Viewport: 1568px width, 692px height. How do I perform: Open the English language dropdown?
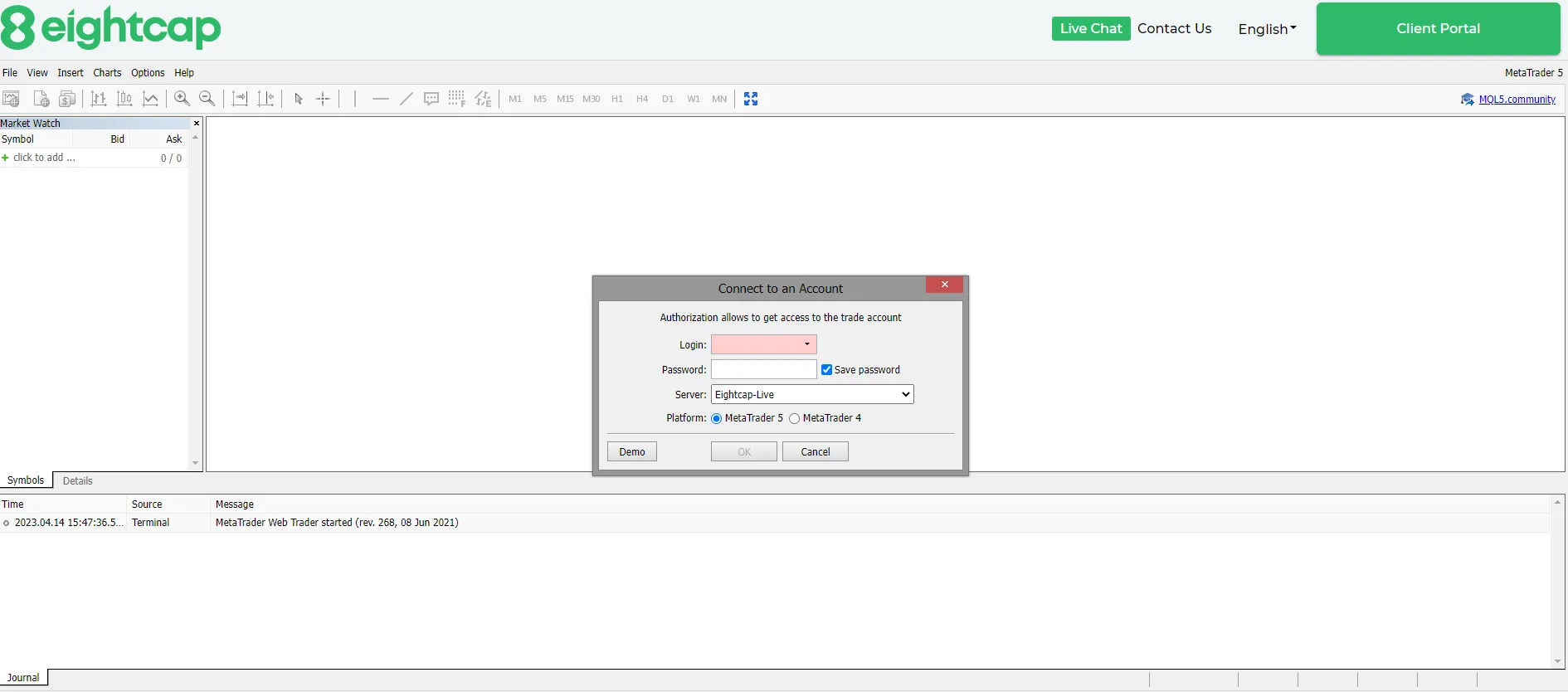click(x=1267, y=29)
